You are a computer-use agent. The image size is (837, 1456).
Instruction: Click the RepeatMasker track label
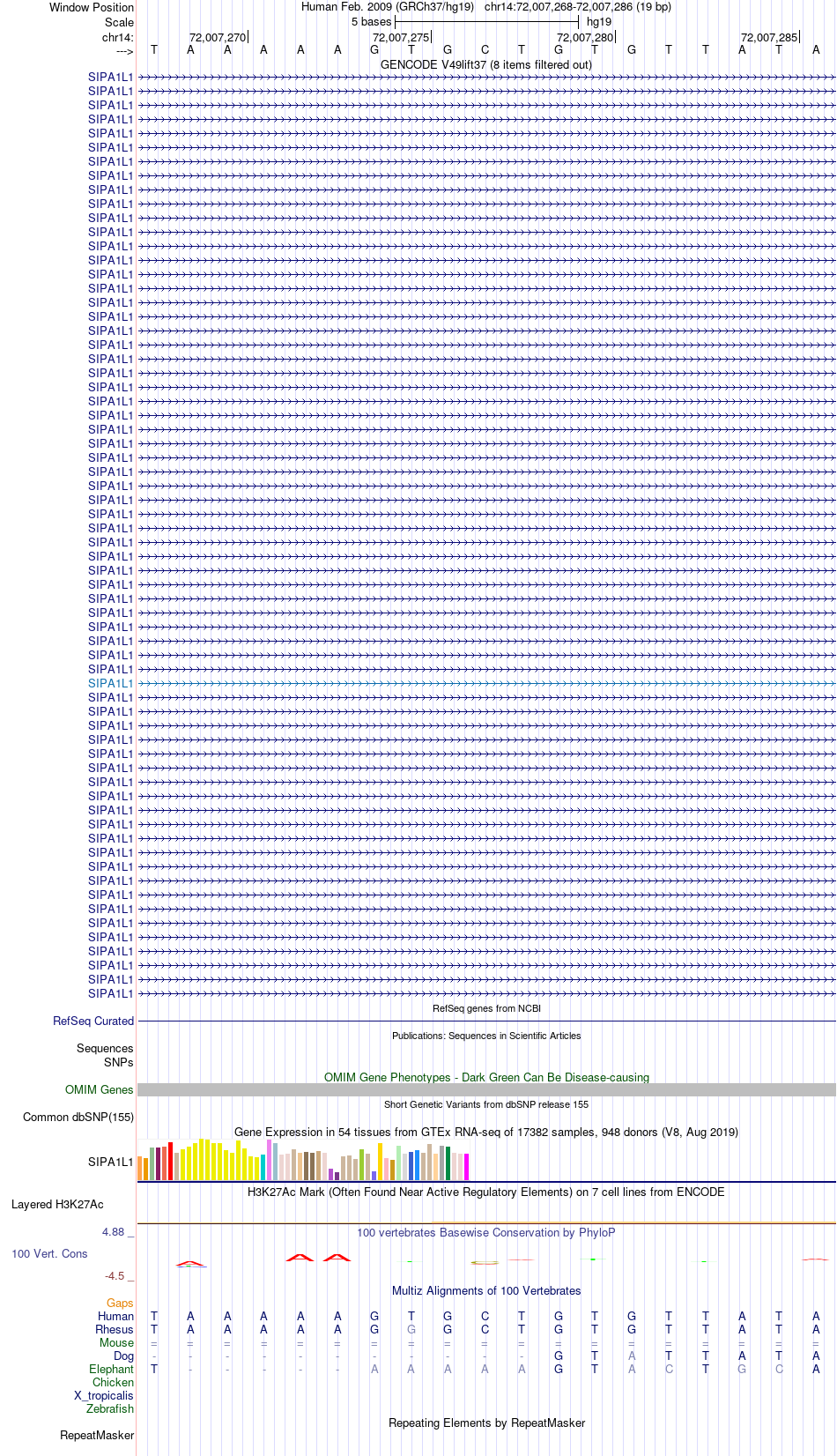pos(97,1435)
